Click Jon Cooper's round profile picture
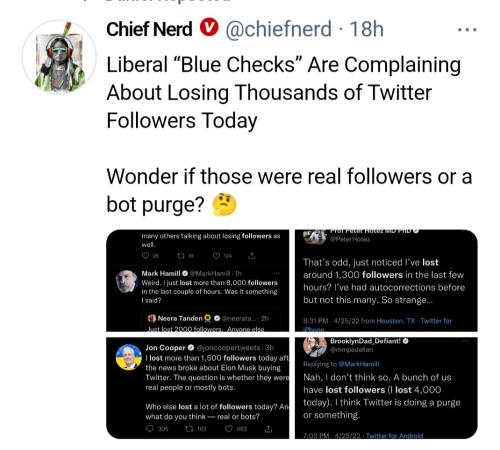 click(x=128, y=357)
